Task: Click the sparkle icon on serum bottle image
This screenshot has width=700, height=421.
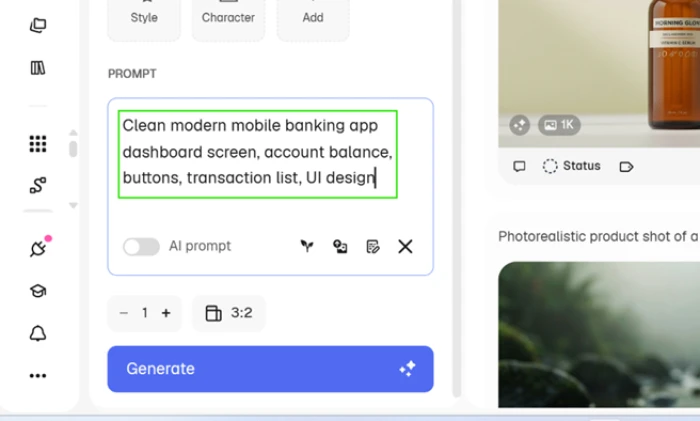Action: (x=520, y=125)
